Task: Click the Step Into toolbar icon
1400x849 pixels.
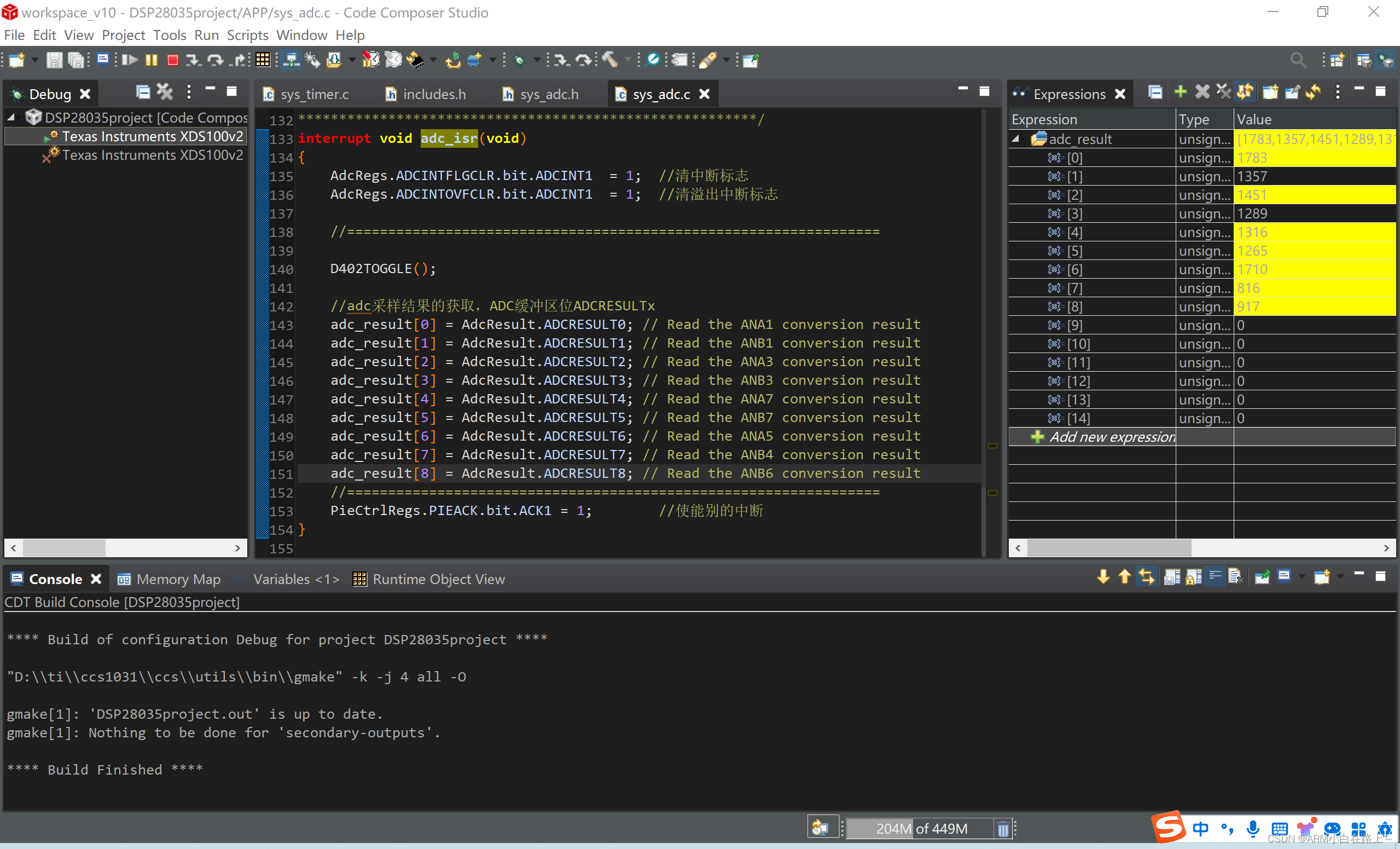Action: point(193,60)
